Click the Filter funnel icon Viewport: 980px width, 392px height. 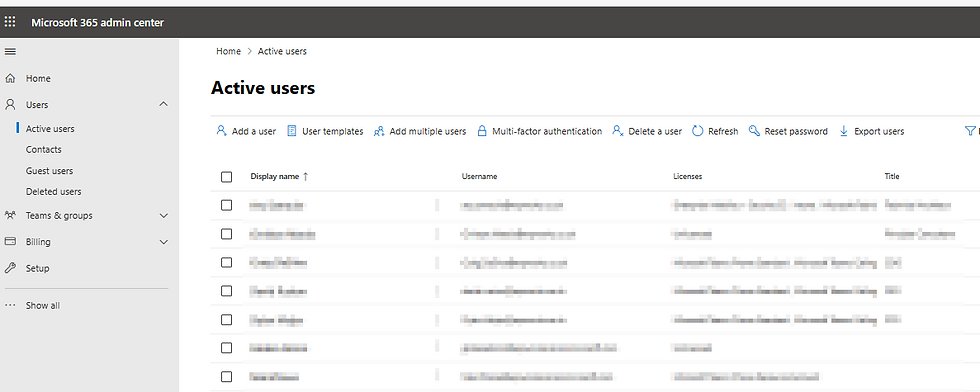(x=970, y=131)
